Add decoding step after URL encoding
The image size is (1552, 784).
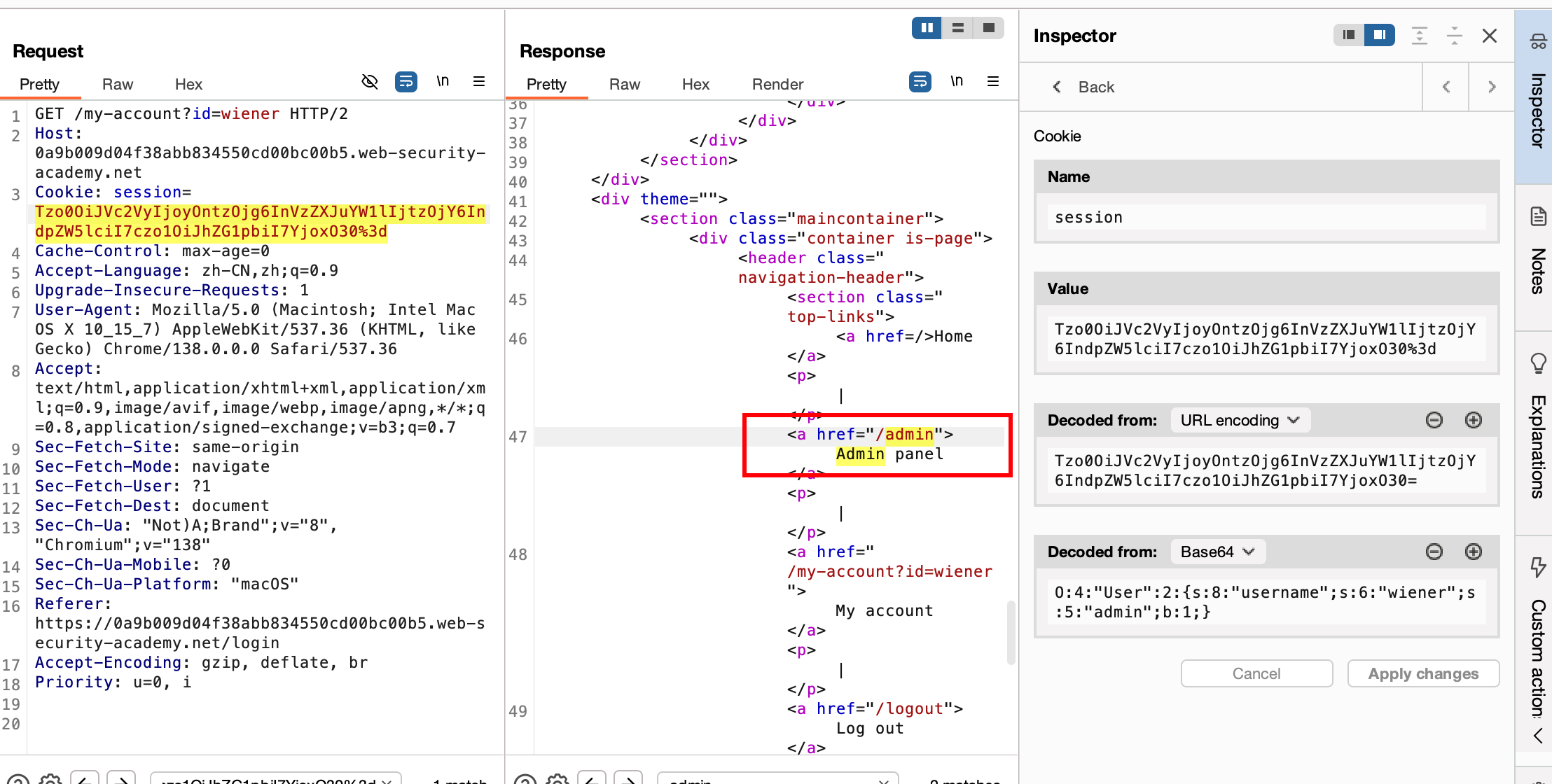pyautogui.click(x=1473, y=420)
